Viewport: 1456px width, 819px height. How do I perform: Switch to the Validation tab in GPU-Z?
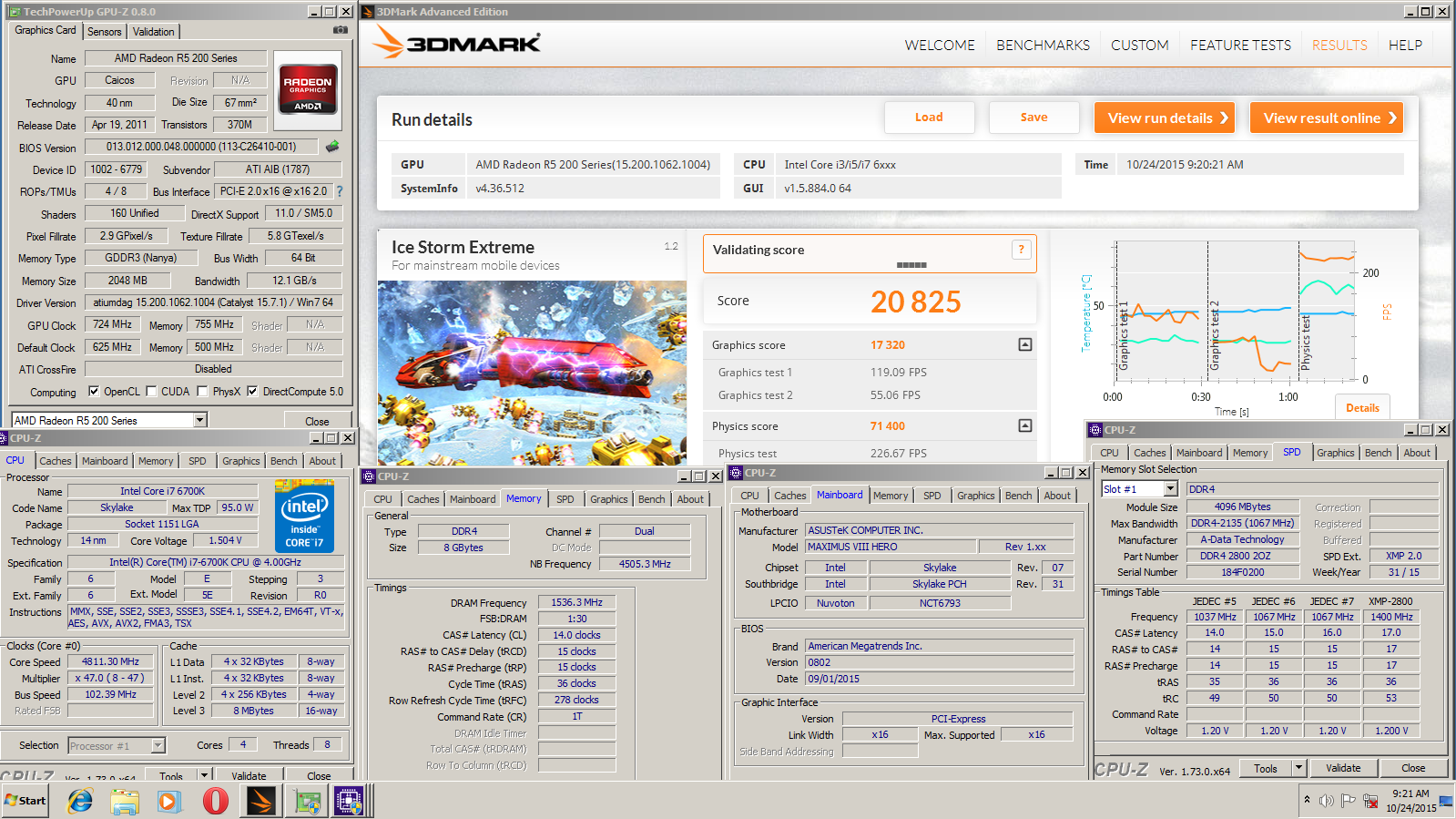(153, 31)
